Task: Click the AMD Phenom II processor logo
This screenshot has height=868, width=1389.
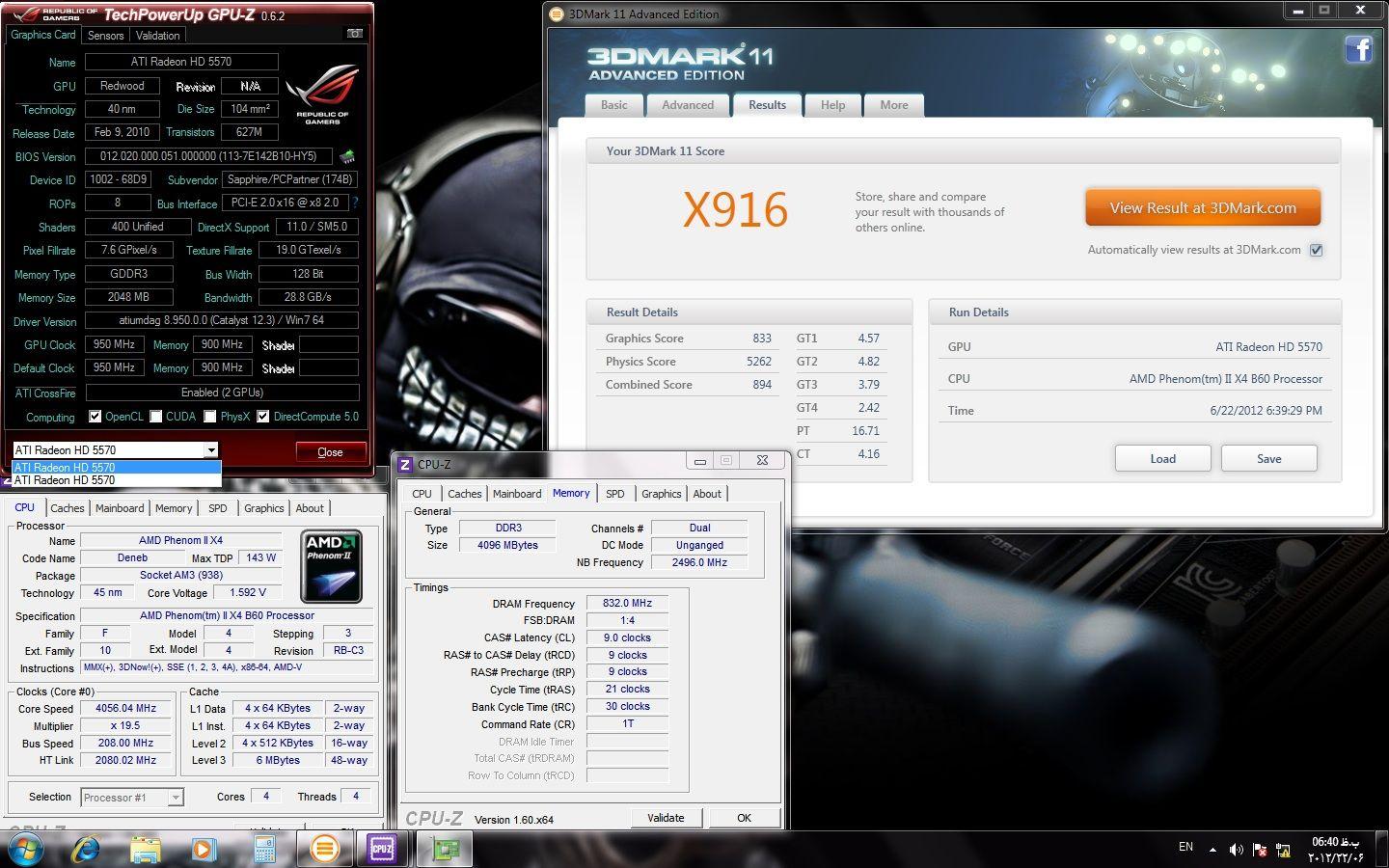Action: click(331, 565)
